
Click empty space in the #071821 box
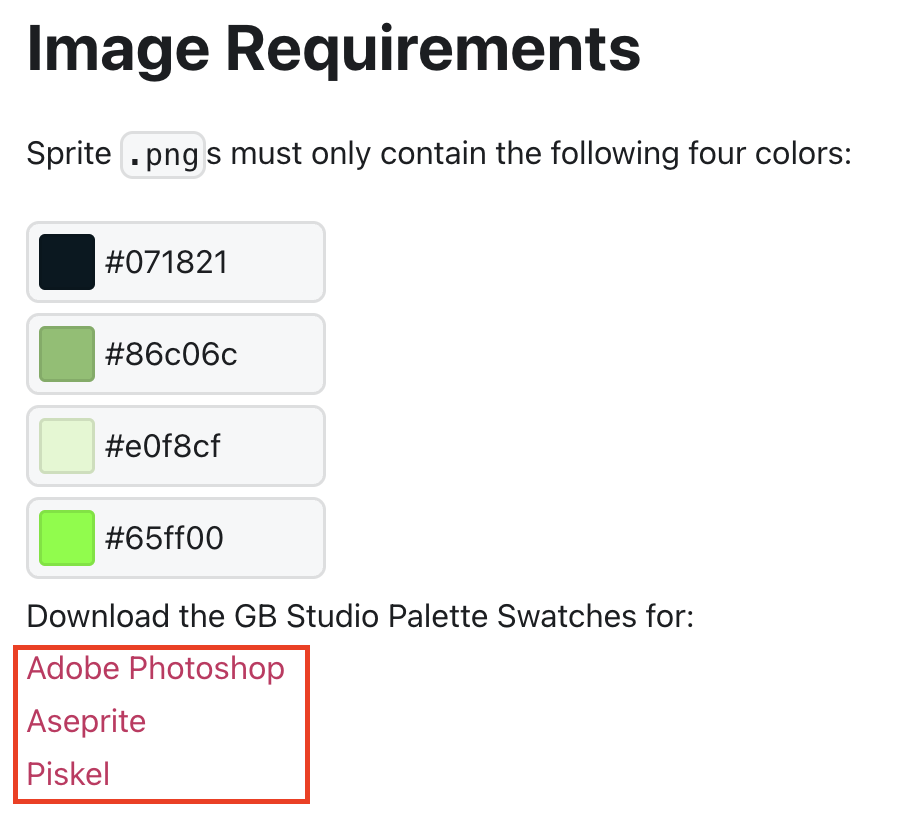280,262
